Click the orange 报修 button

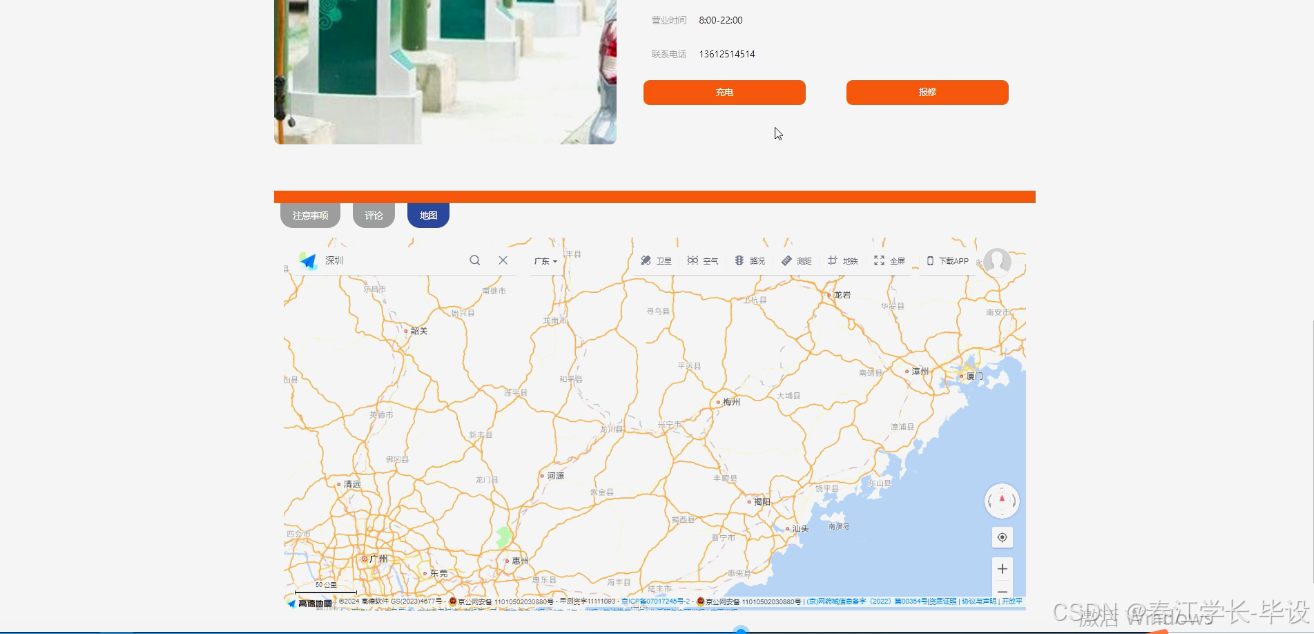click(927, 92)
